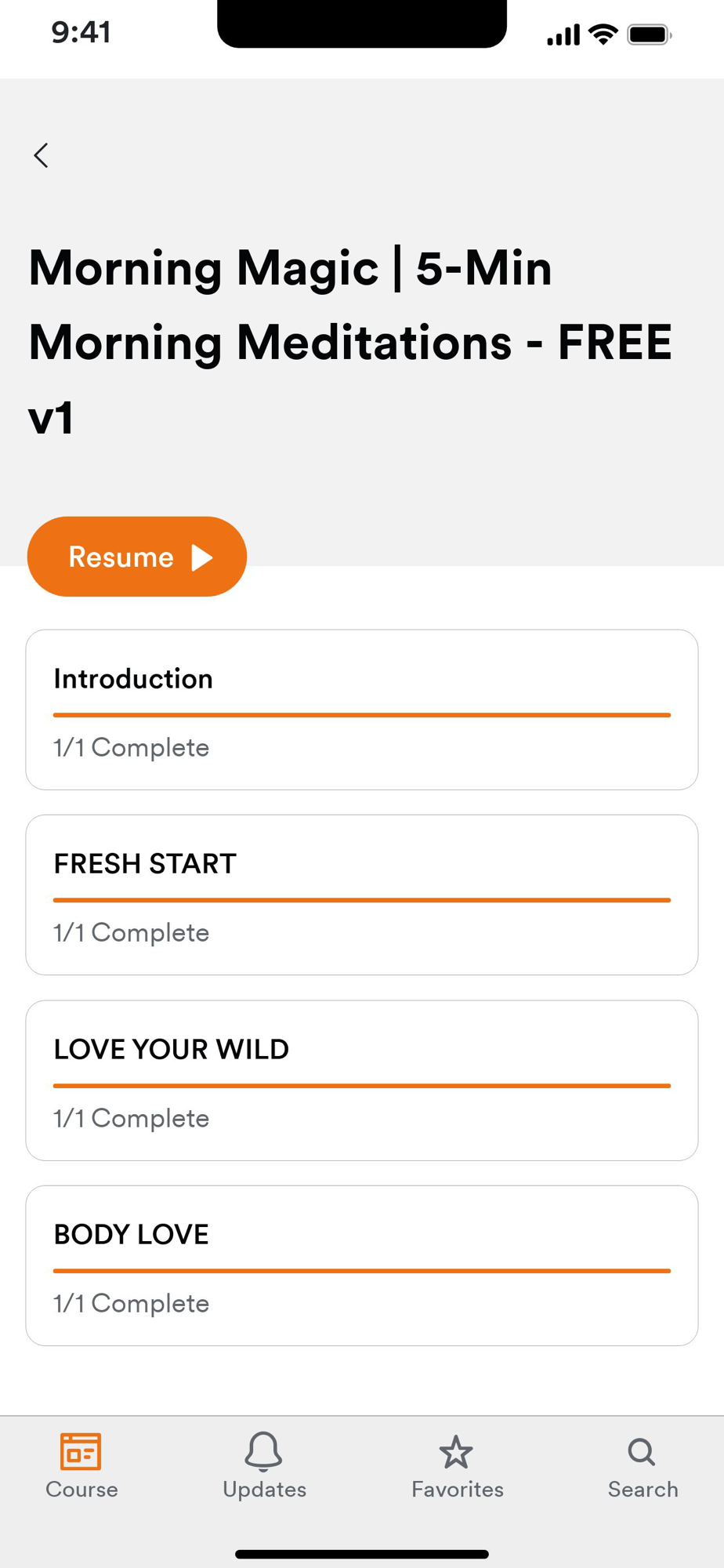The width and height of the screenshot is (724, 1568).
Task: Open the BODY LOVE section
Action: 362,1265
